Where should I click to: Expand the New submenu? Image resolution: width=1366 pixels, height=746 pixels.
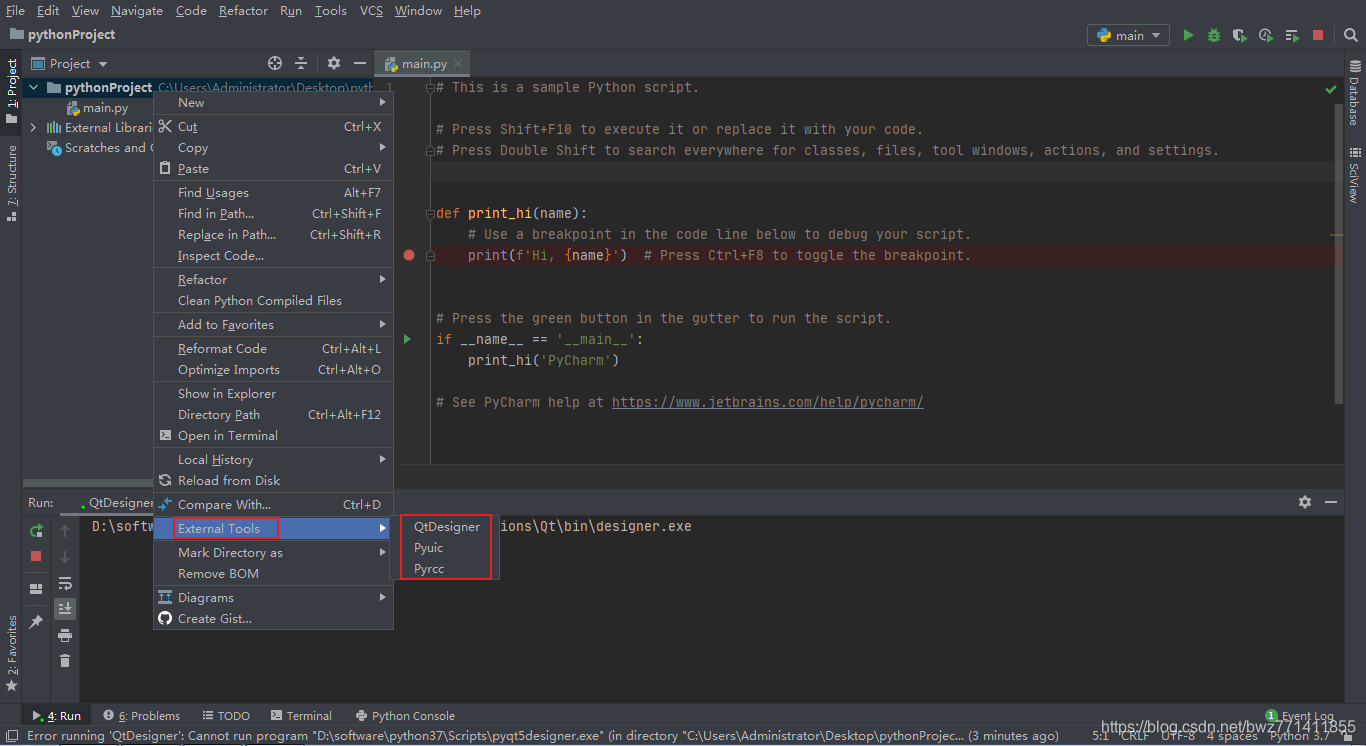coord(273,103)
